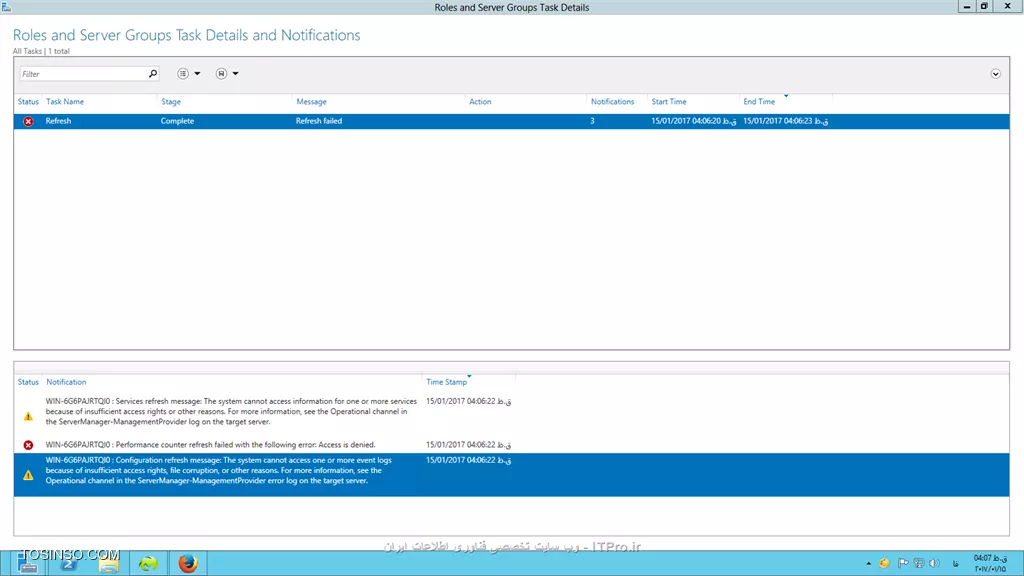Expand the list criteria dropdown arrow
Screen dimensions: 1024x576
click(197, 74)
